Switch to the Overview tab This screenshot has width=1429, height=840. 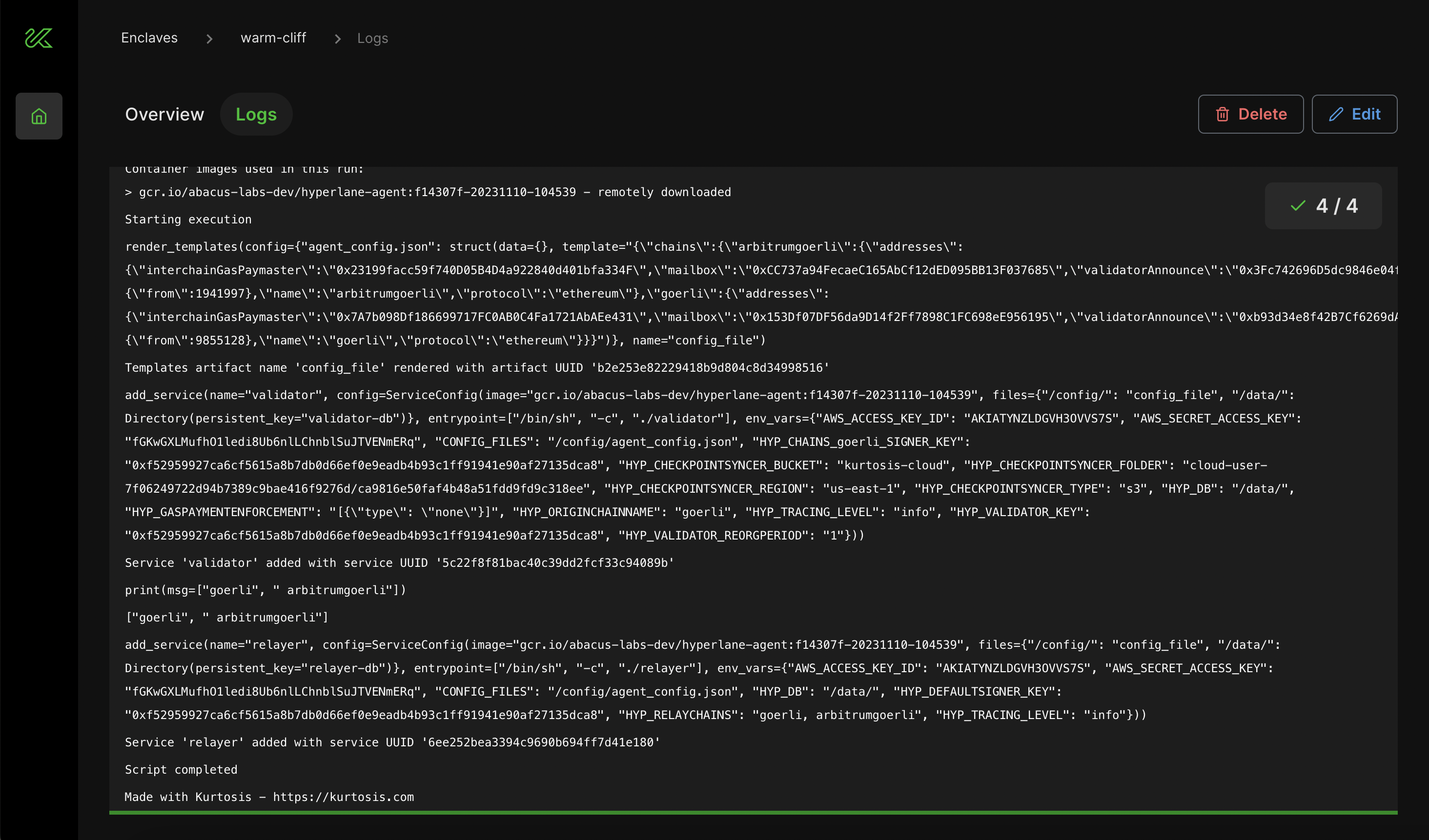click(164, 115)
